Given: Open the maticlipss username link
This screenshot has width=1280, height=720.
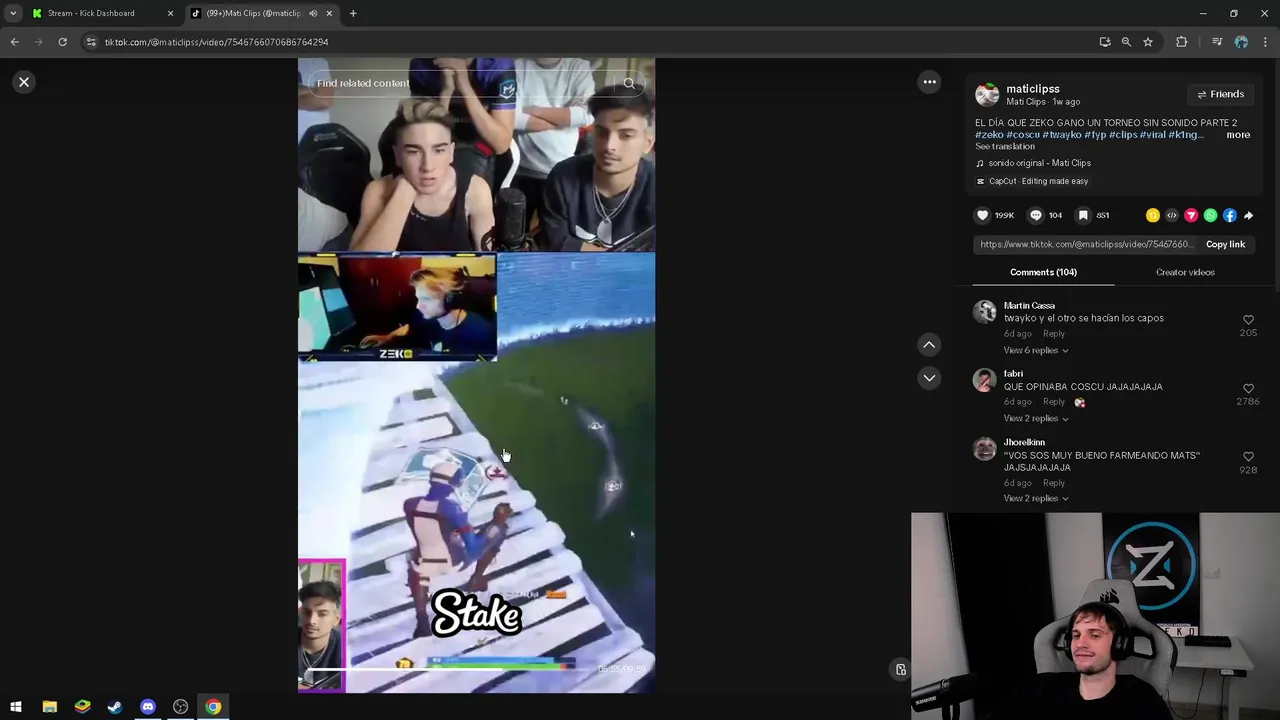Looking at the screenshot, I should 1032,89.
